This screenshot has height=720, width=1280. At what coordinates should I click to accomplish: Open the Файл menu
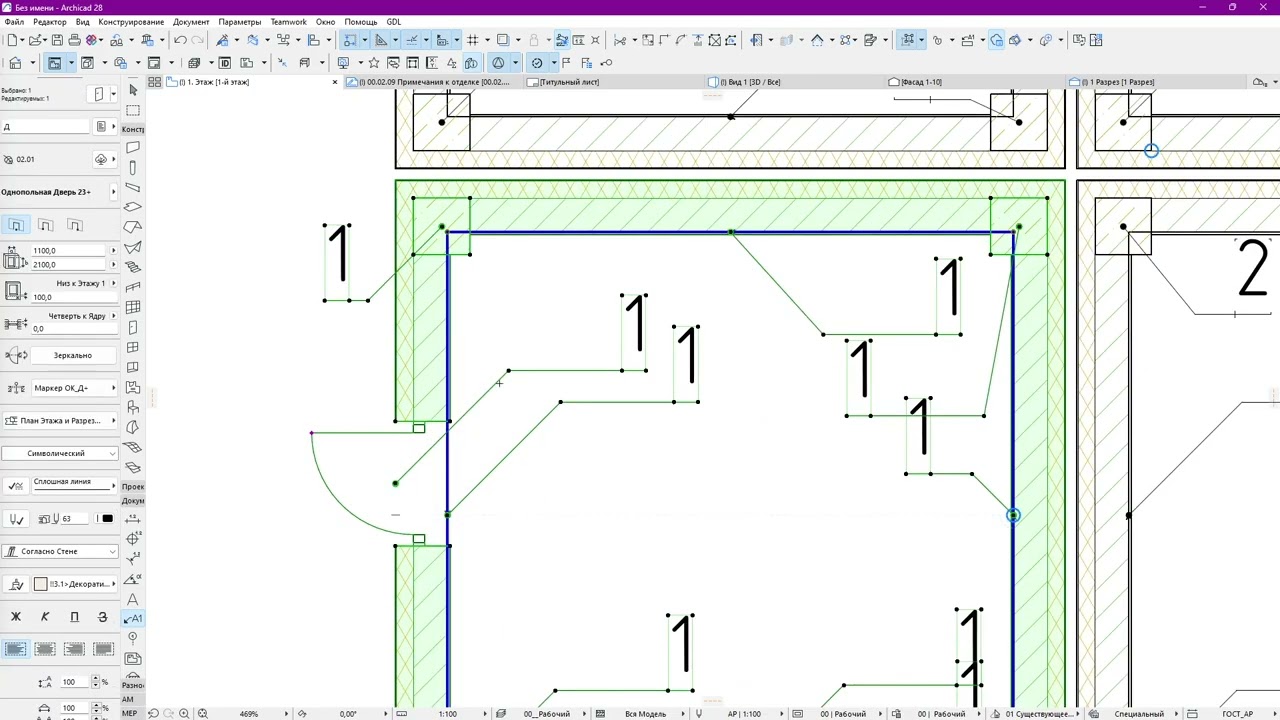14,22
